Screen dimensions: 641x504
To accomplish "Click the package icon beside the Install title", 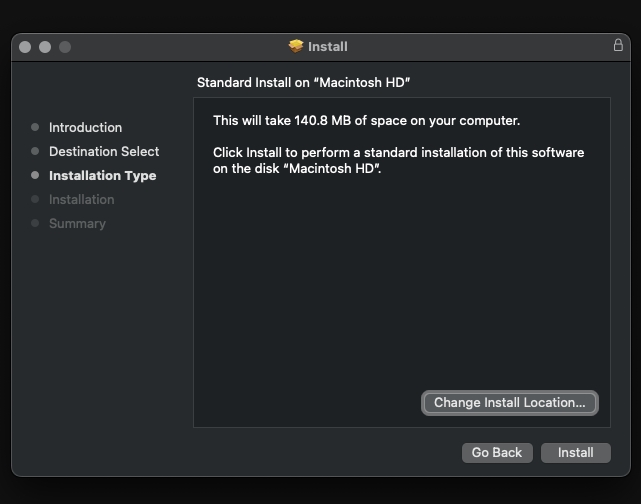I will (x=296, y=46).
